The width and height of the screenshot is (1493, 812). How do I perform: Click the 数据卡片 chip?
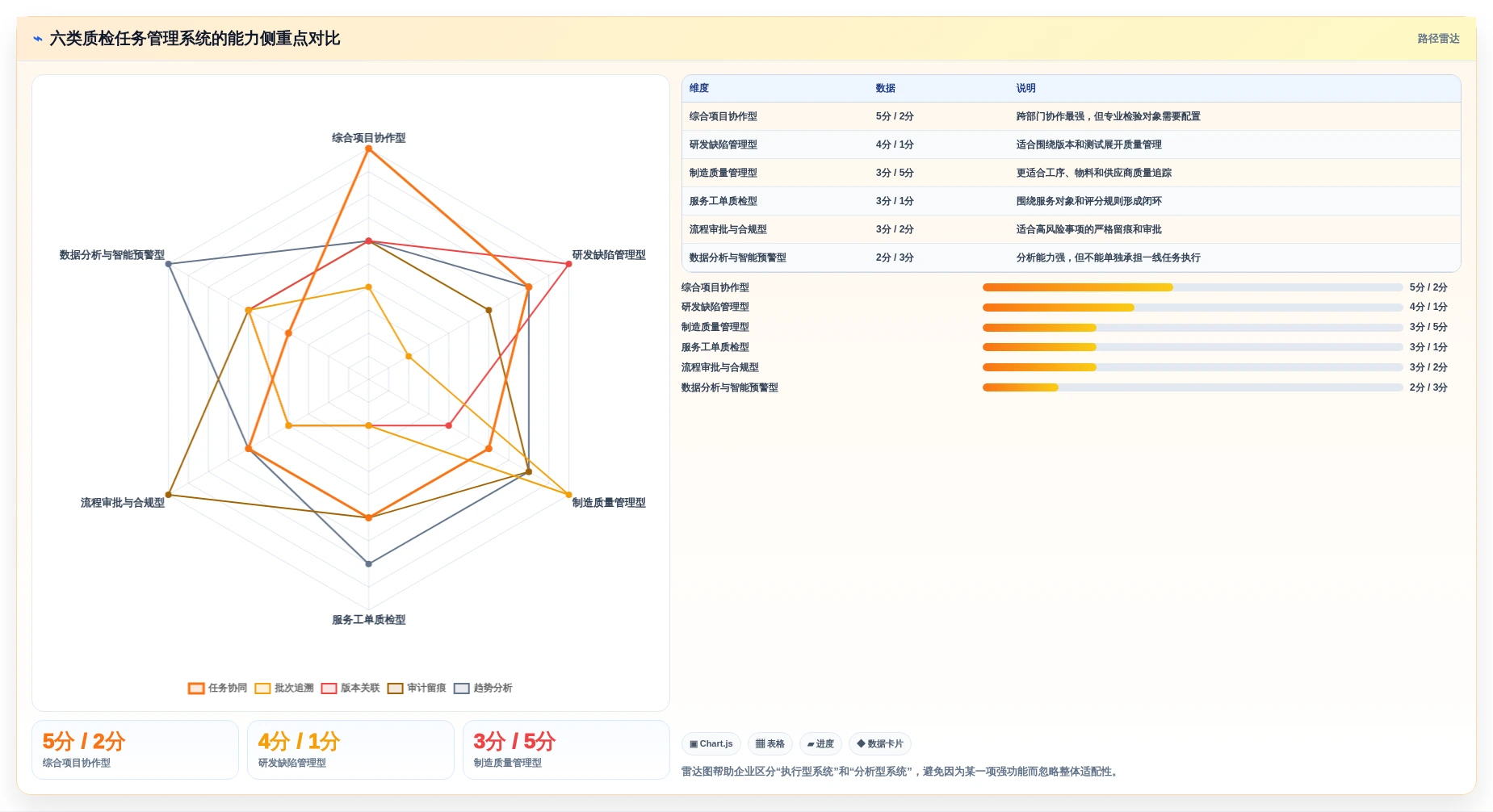pos(880,743)
